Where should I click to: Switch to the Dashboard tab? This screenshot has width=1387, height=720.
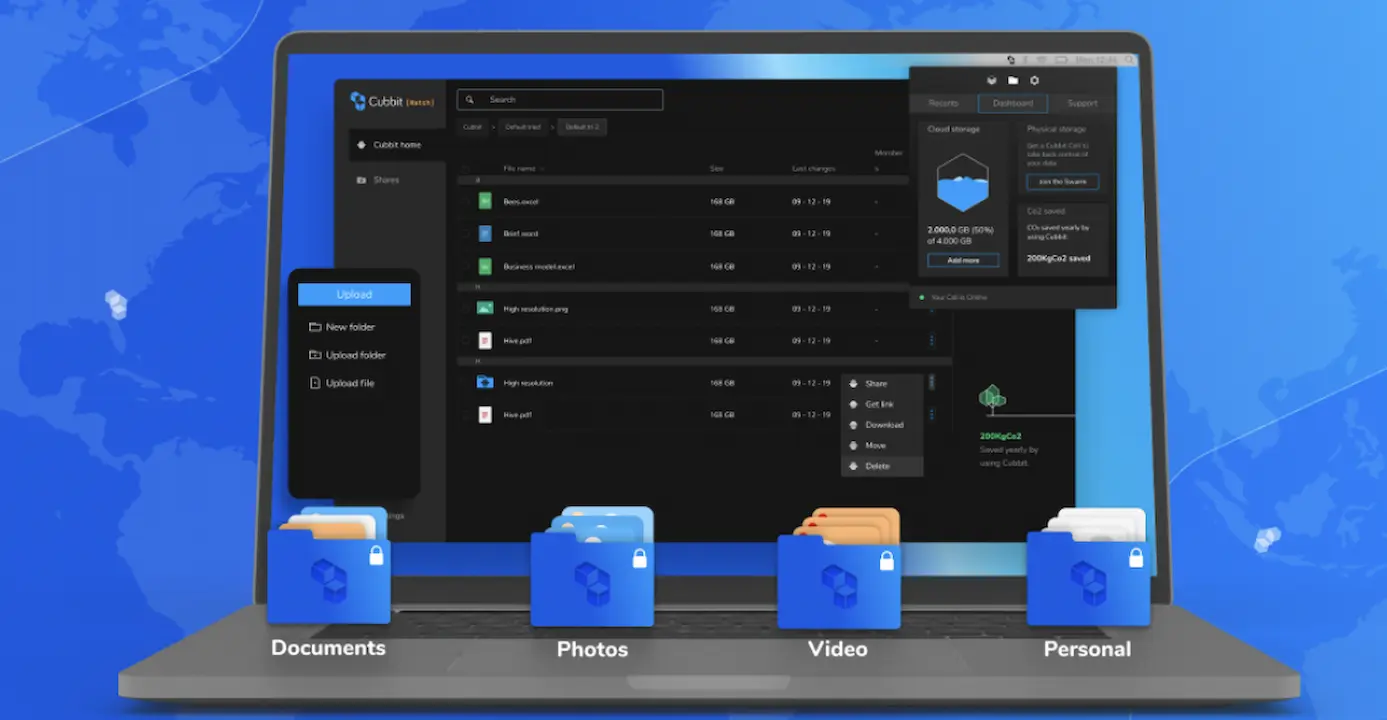1012,103
